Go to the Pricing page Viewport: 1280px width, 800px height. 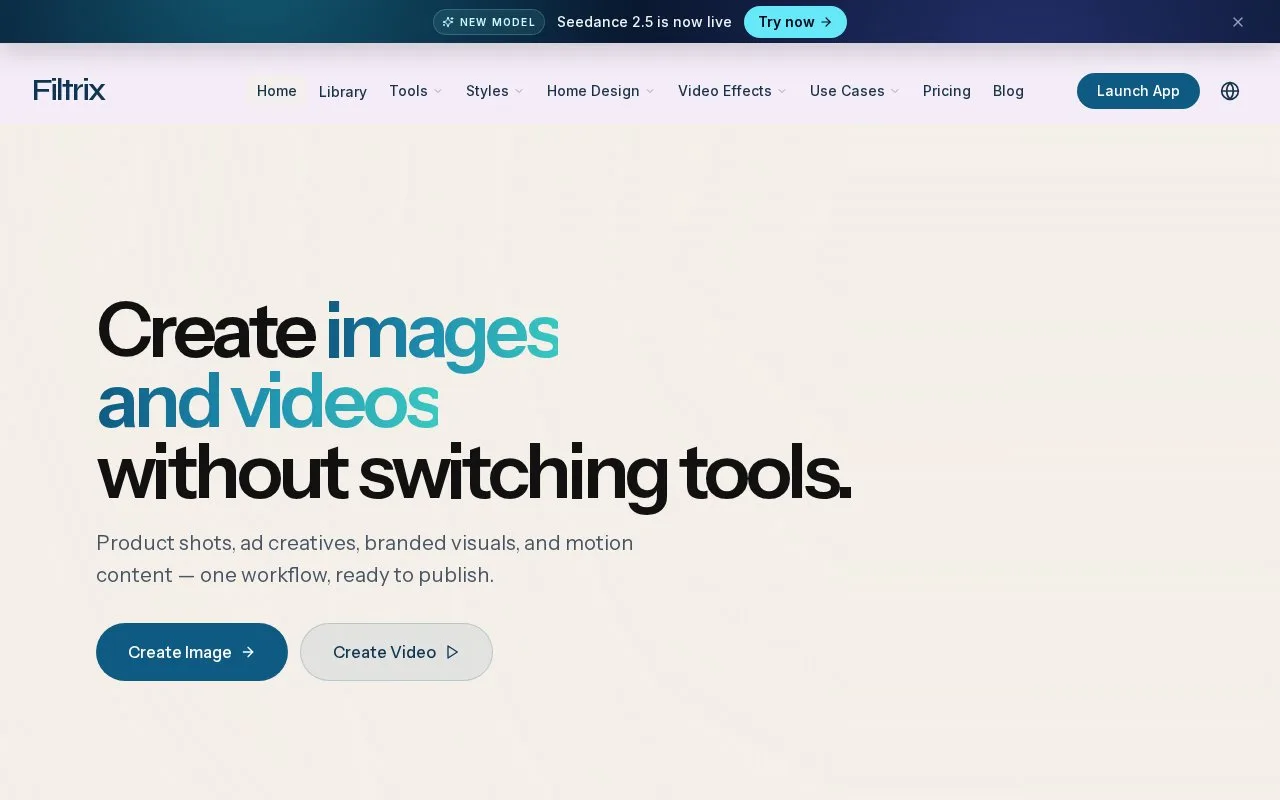click(x=947, y=91)
